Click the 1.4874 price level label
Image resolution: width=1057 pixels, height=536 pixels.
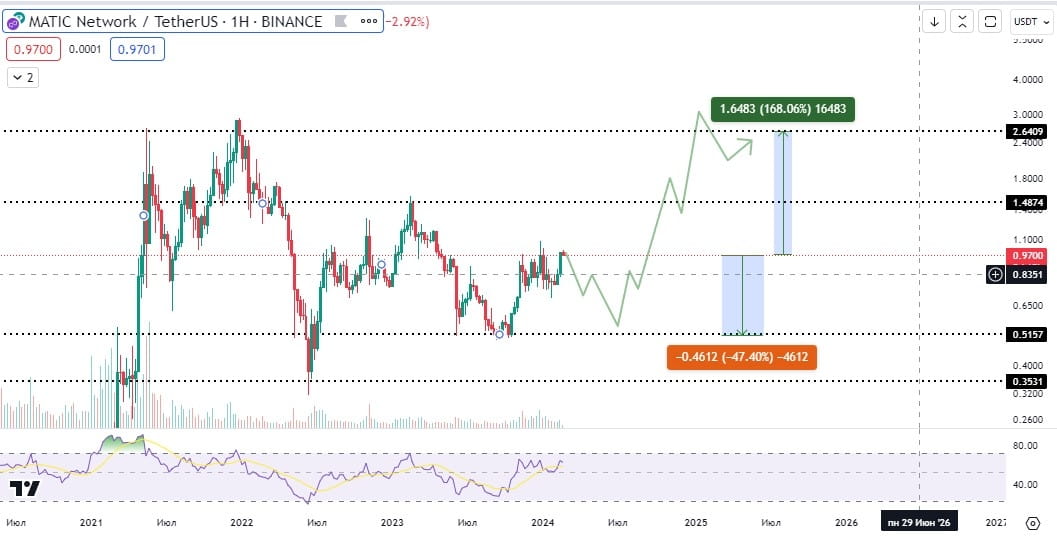point(1027,202)
